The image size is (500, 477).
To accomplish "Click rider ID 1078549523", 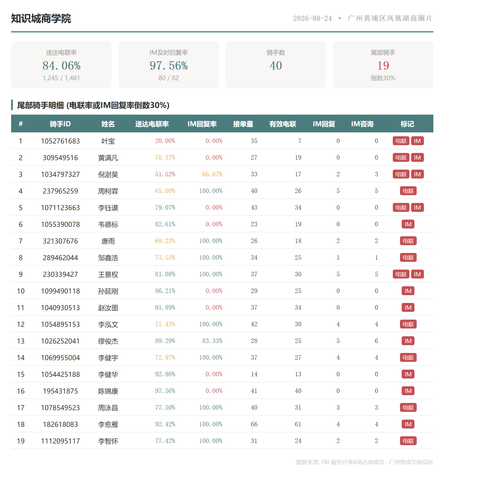I will point(60,408).
